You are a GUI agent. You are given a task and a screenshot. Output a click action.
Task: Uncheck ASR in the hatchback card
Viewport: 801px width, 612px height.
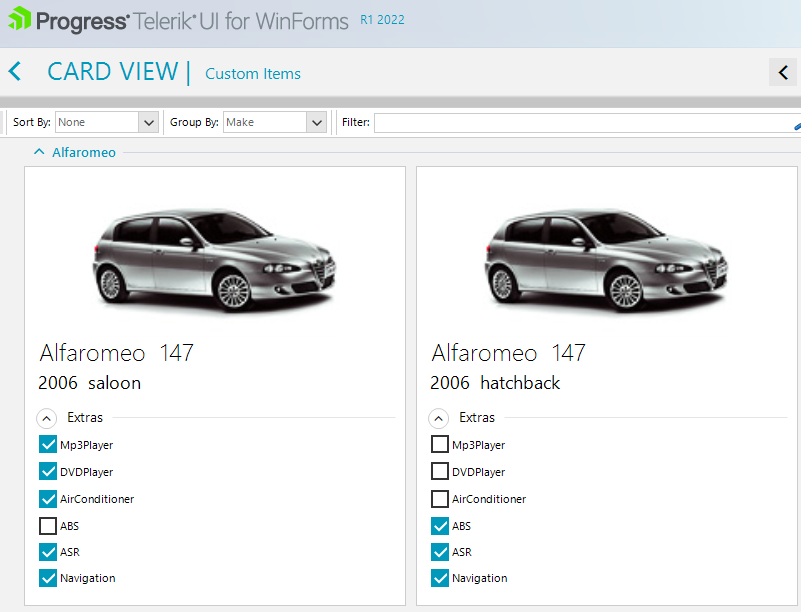[x=440, y=552]
